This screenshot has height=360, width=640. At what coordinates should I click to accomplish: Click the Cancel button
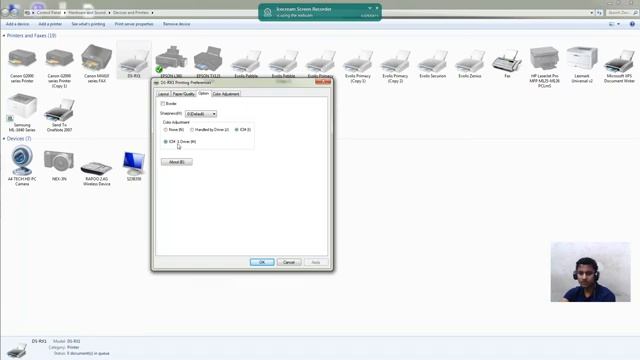click(x=289, y=262)
